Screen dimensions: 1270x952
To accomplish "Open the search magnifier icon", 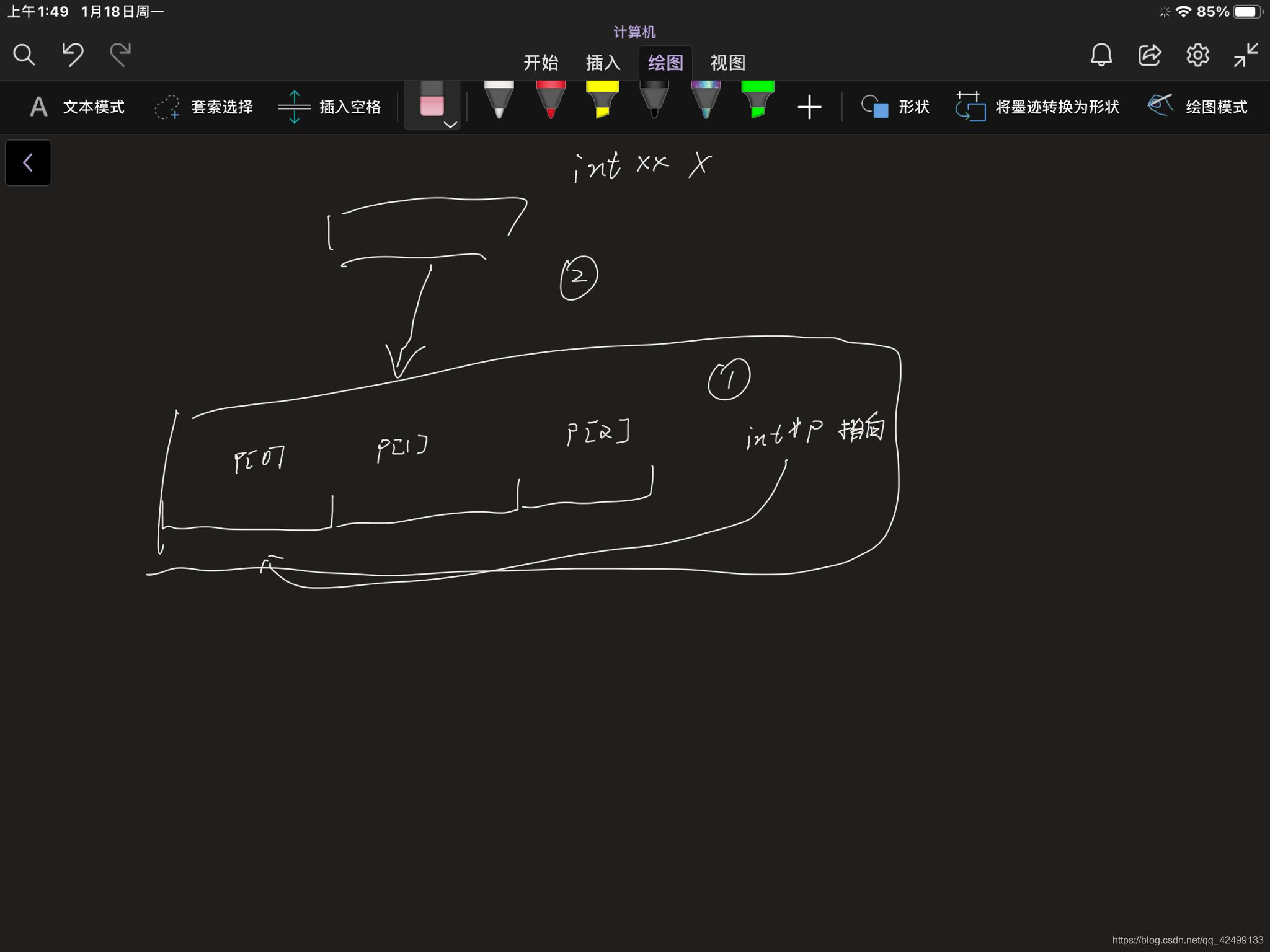I will pos(24,55).
